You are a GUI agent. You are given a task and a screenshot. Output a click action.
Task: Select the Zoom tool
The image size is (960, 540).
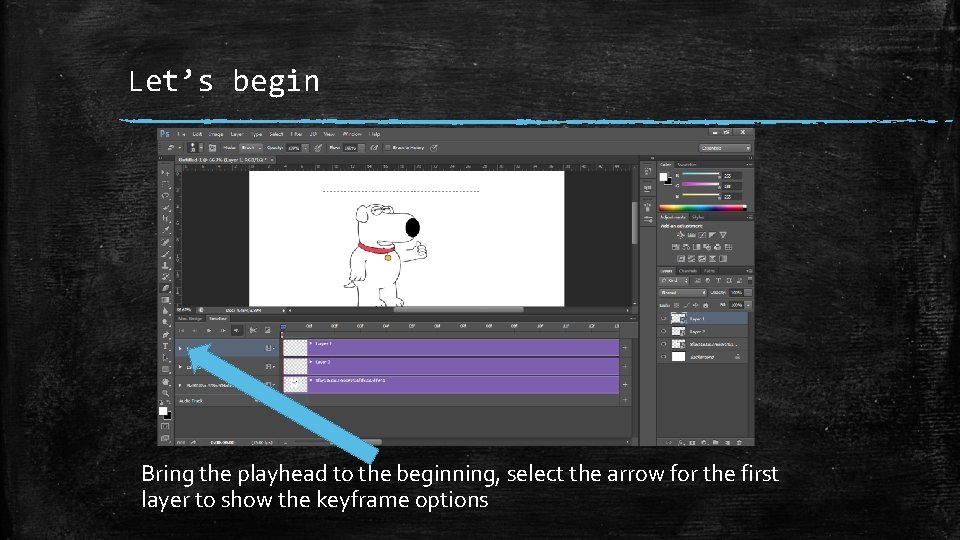[x=165, y=393]
